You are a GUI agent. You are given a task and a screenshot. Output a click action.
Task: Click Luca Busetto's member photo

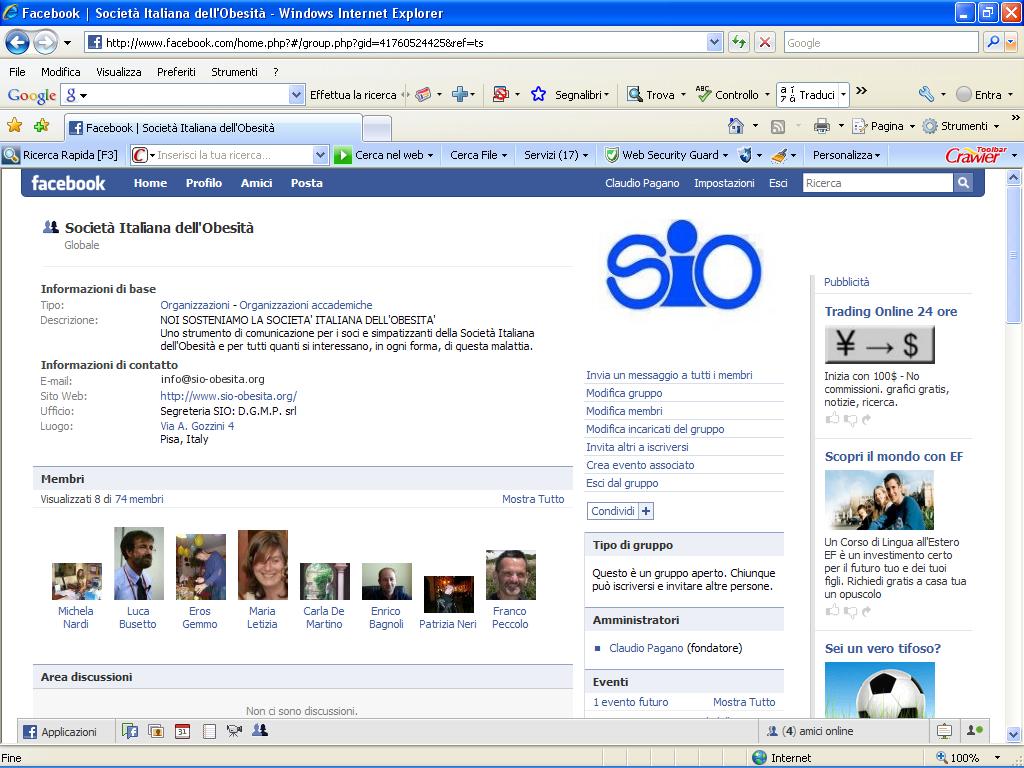[x=139, y=564]
